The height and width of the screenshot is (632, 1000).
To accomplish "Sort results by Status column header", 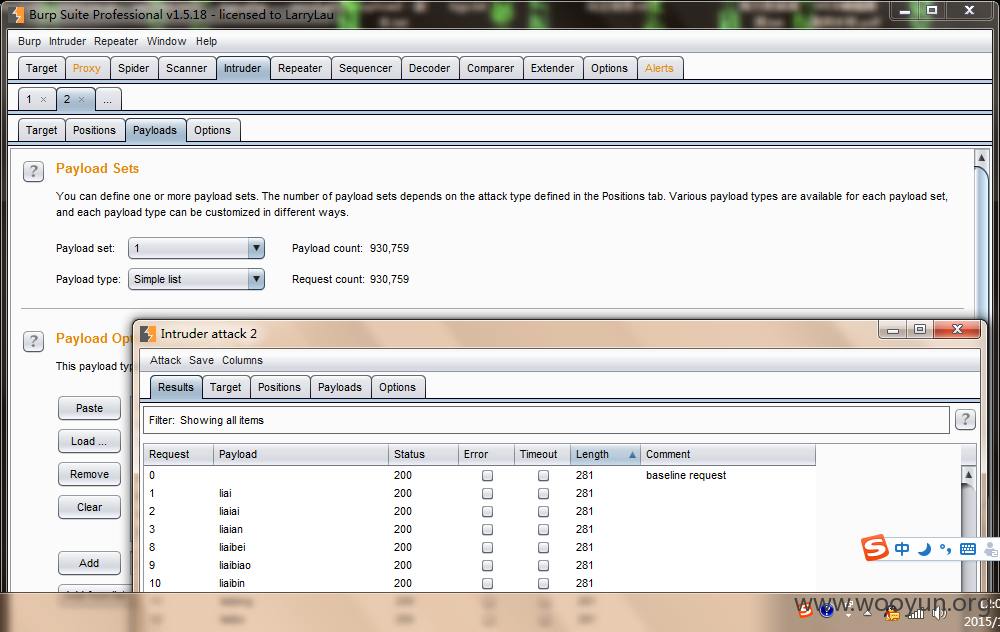I will tap(423, 454).
